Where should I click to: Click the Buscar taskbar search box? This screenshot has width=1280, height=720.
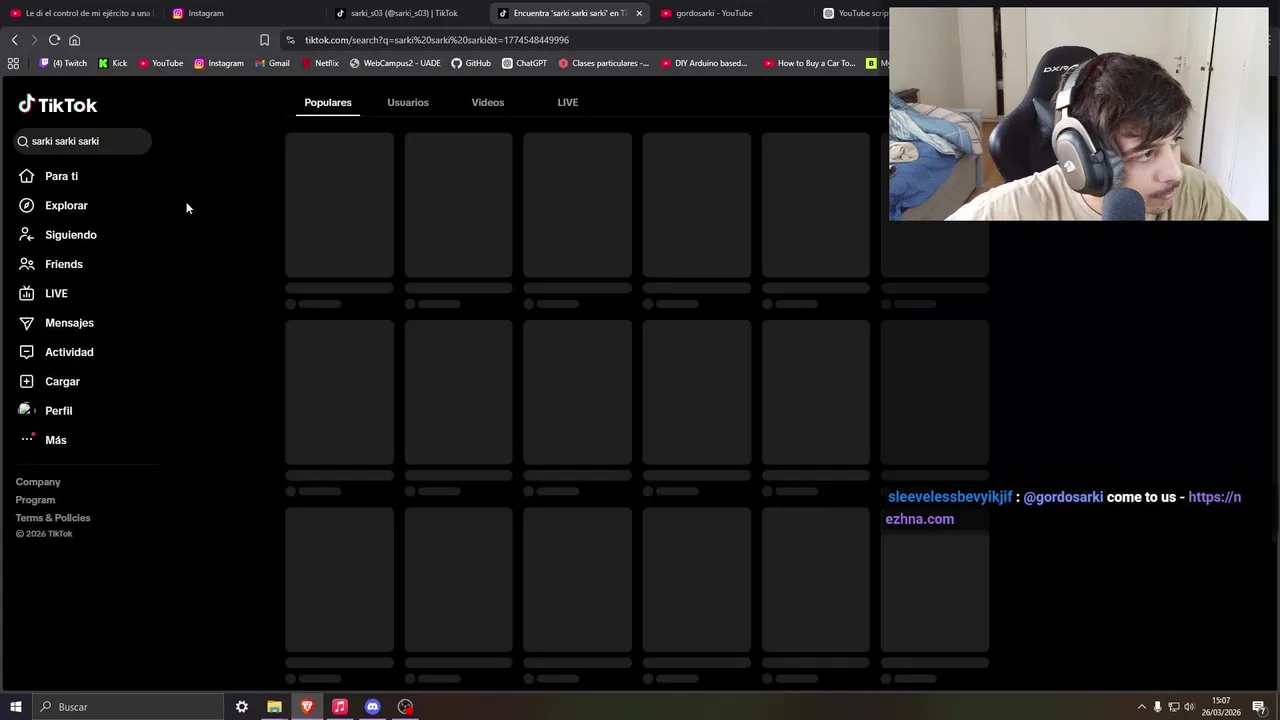tap(128, 707)
